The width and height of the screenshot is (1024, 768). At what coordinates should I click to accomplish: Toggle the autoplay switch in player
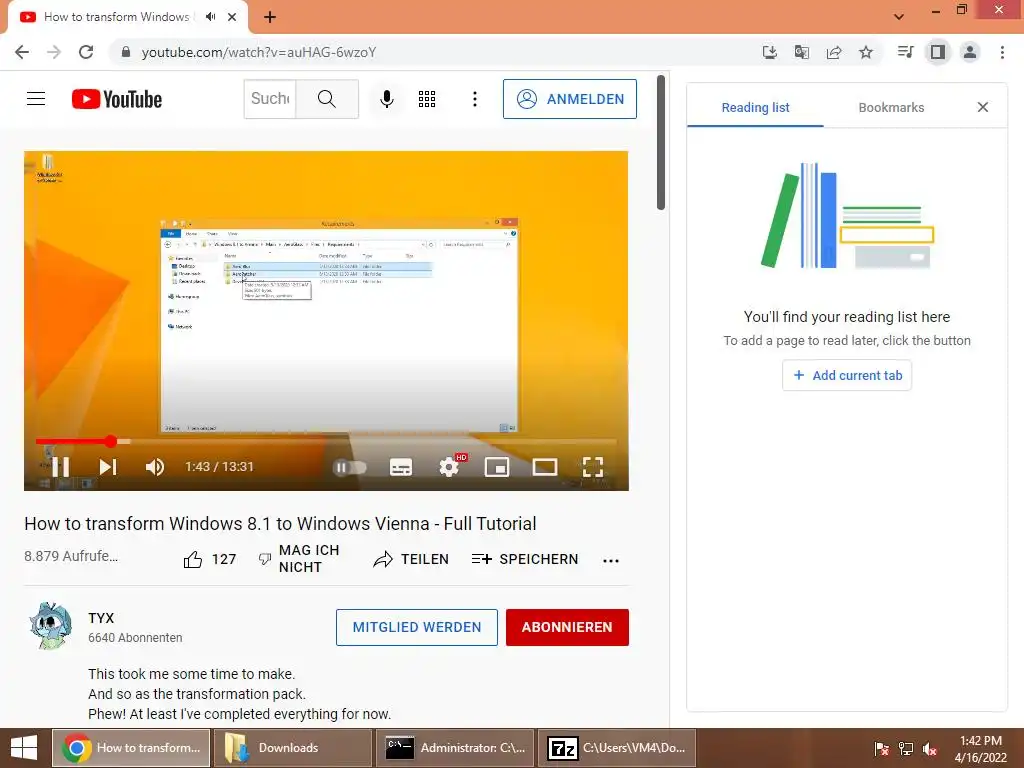point(349,467)
